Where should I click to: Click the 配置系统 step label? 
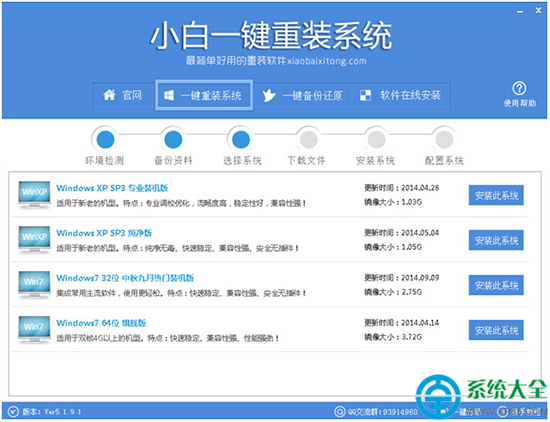(444, 161)
